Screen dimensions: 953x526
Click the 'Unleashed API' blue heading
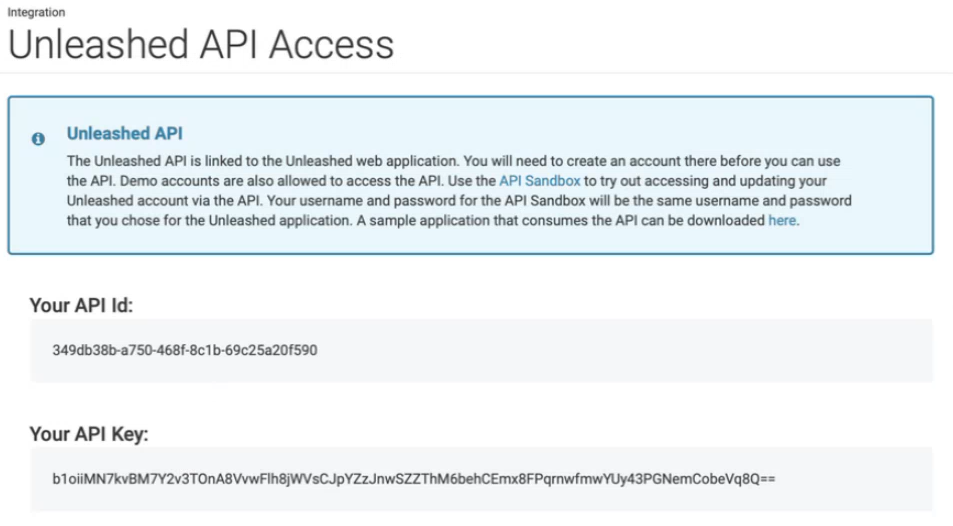click(x=125, y=133)
